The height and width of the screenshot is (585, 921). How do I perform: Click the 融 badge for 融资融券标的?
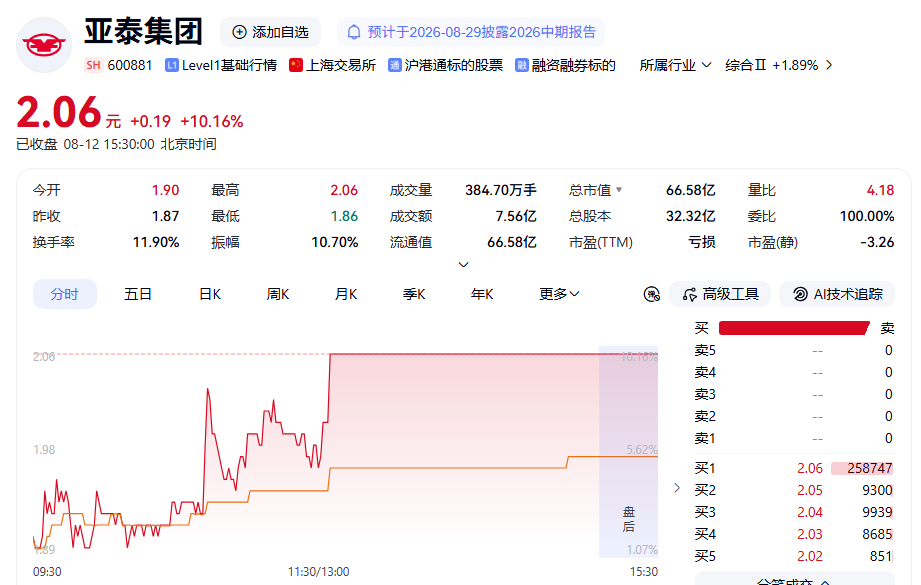pos(522,65)
